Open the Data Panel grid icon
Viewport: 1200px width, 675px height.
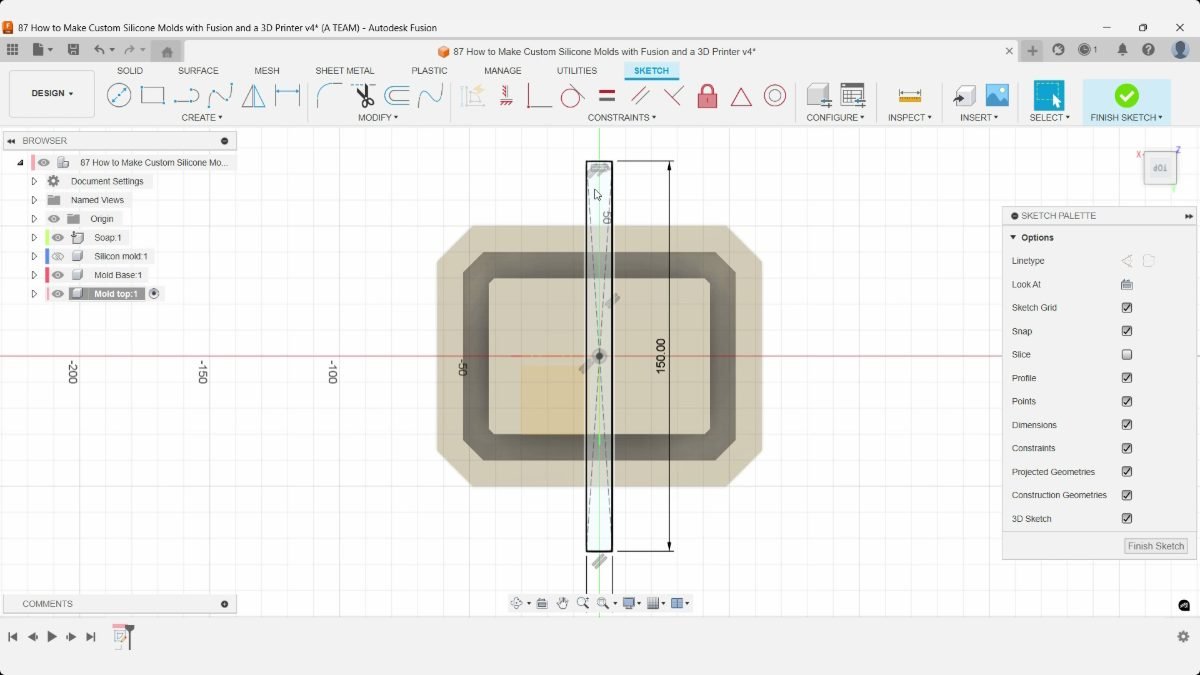point(12,49)
